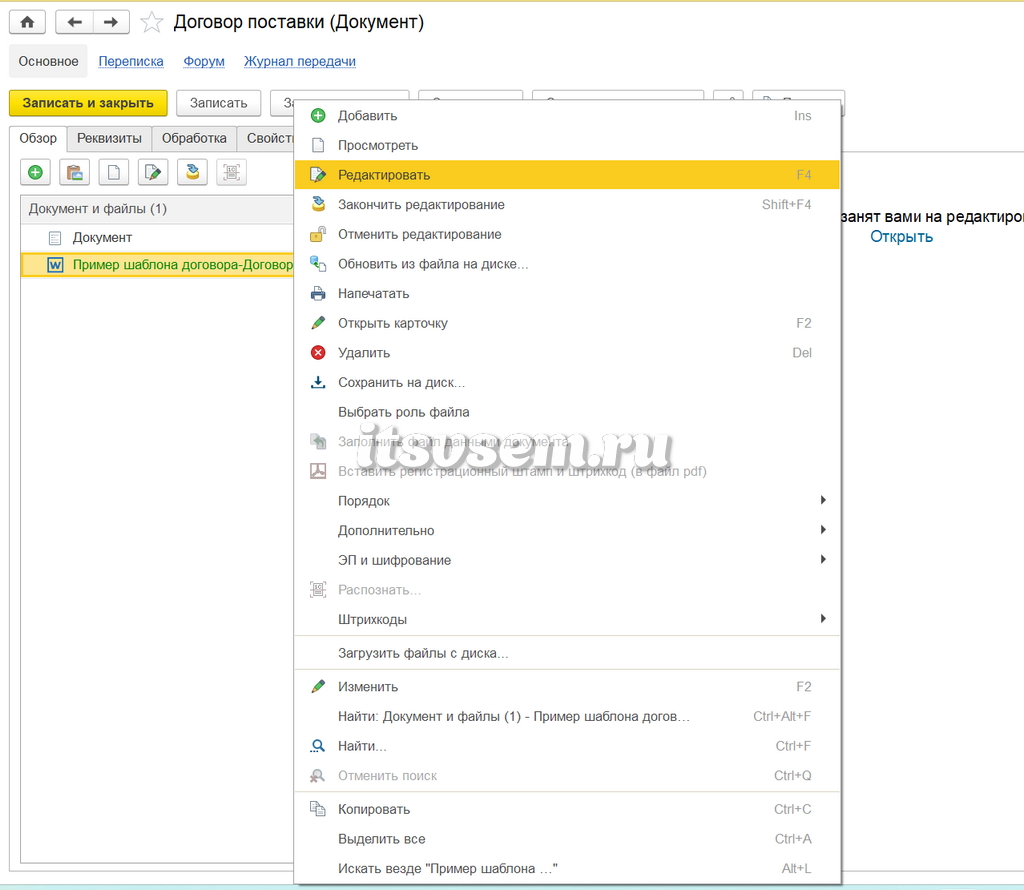Choose Просмотреть in context menu

coord(567,145)
